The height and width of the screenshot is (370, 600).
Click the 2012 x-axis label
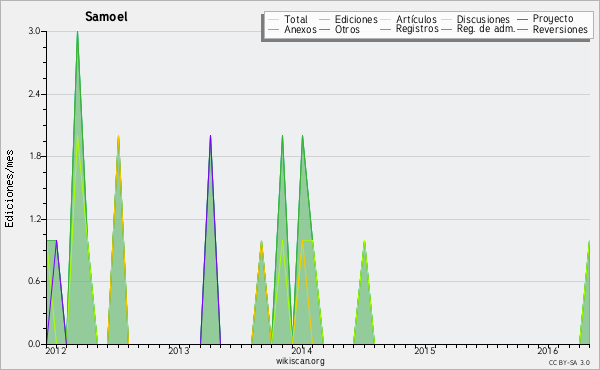56,351
